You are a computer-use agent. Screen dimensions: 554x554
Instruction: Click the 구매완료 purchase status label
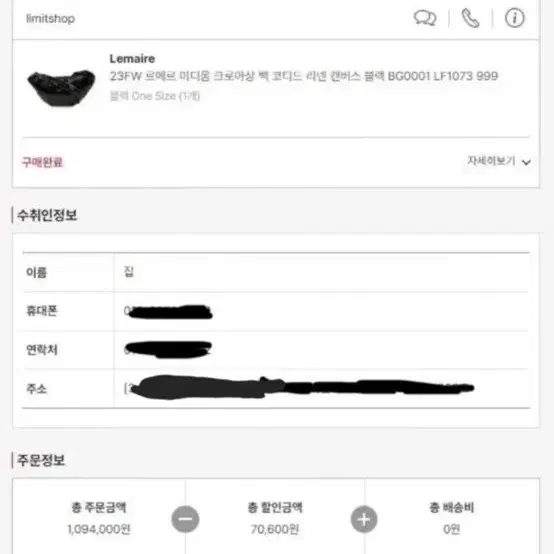(x=42, y=162)
